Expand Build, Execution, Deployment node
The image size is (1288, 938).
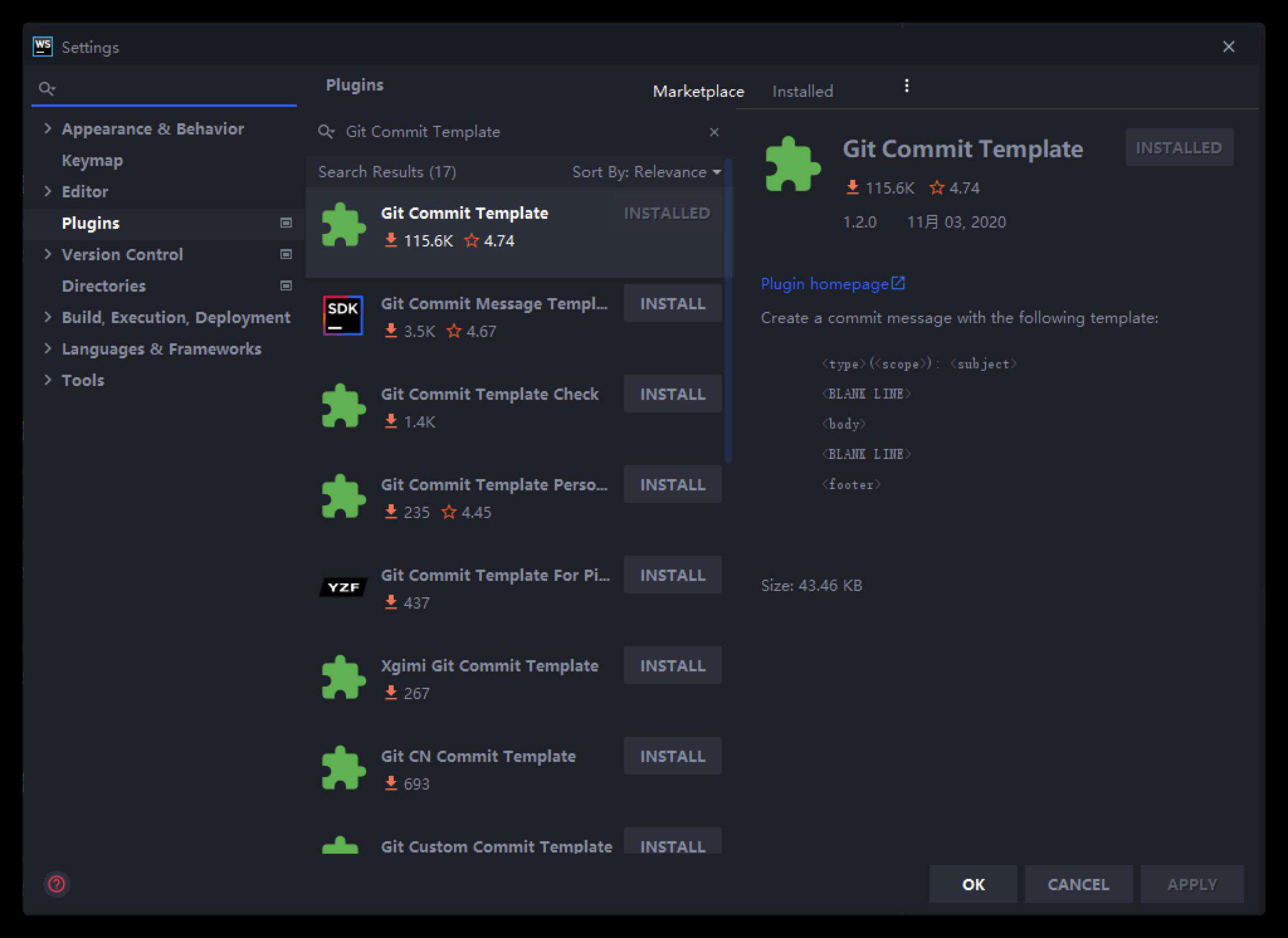coord(47,317)
